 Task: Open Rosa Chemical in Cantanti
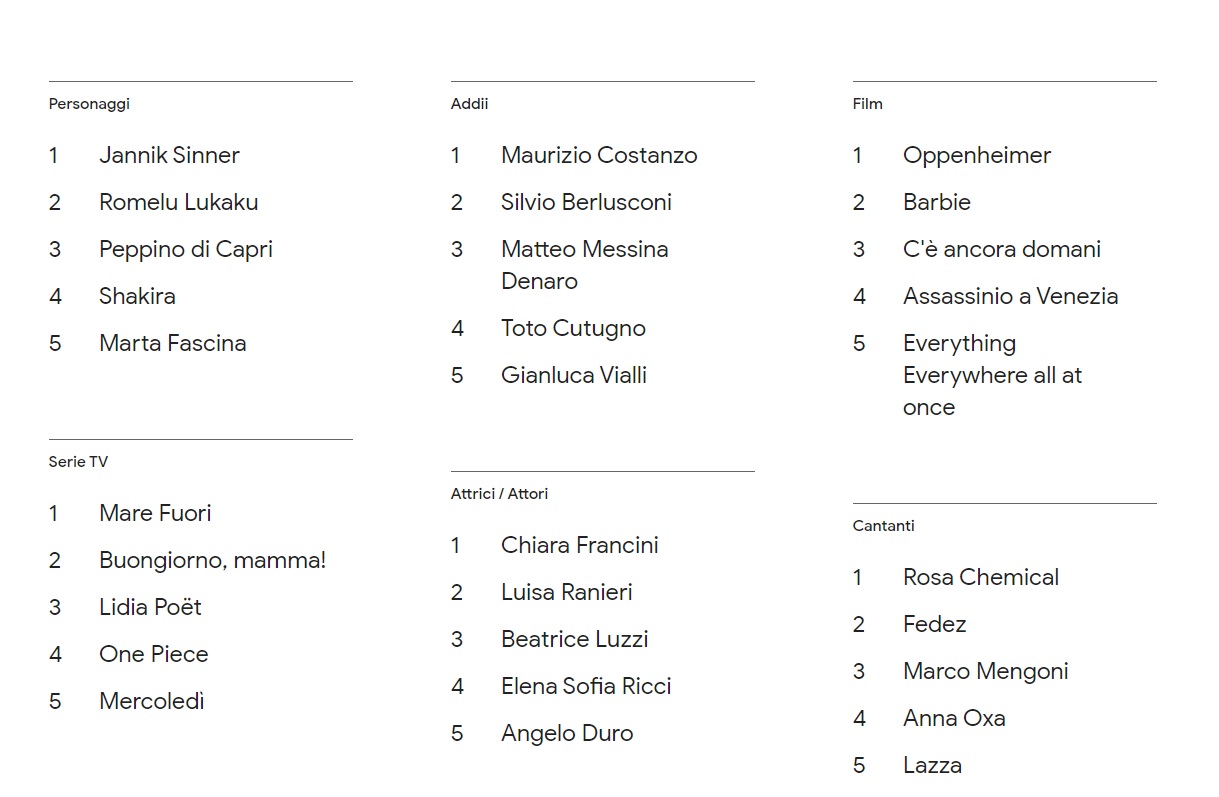pos(980,577)
